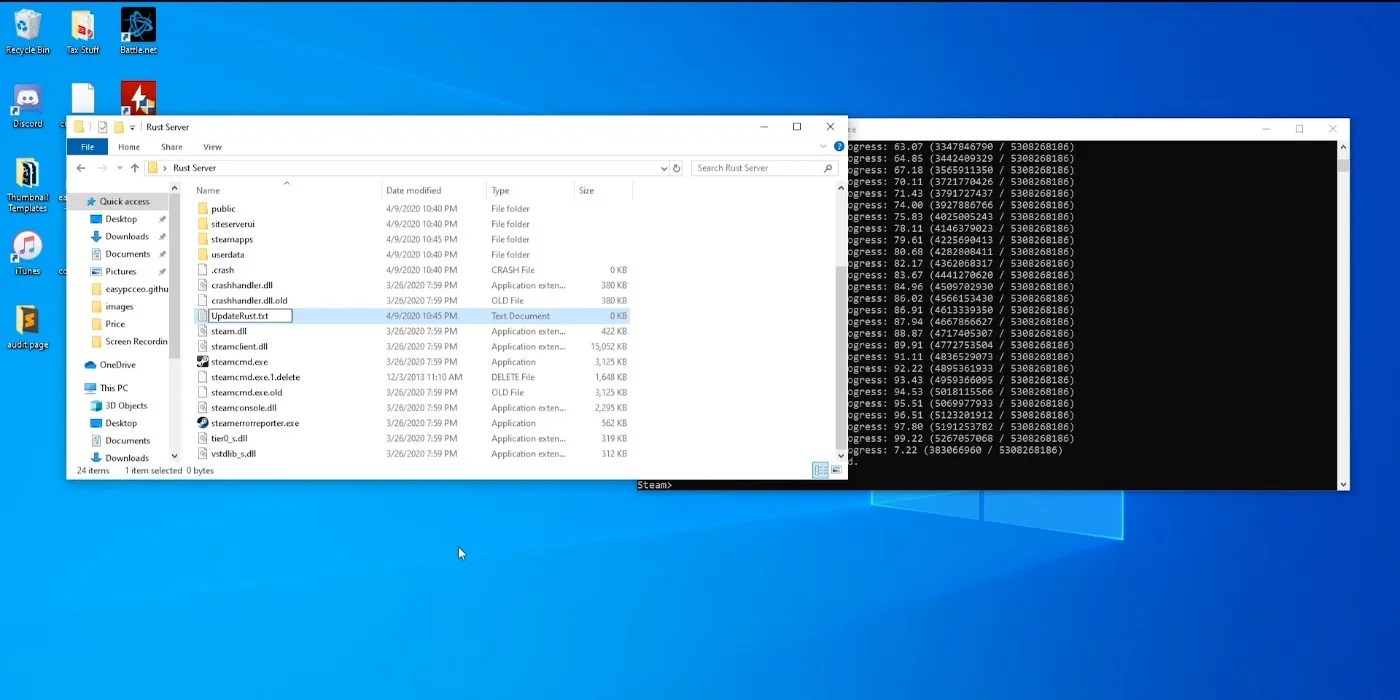Collapse This PC in the navigation pane

click(90, 388)
